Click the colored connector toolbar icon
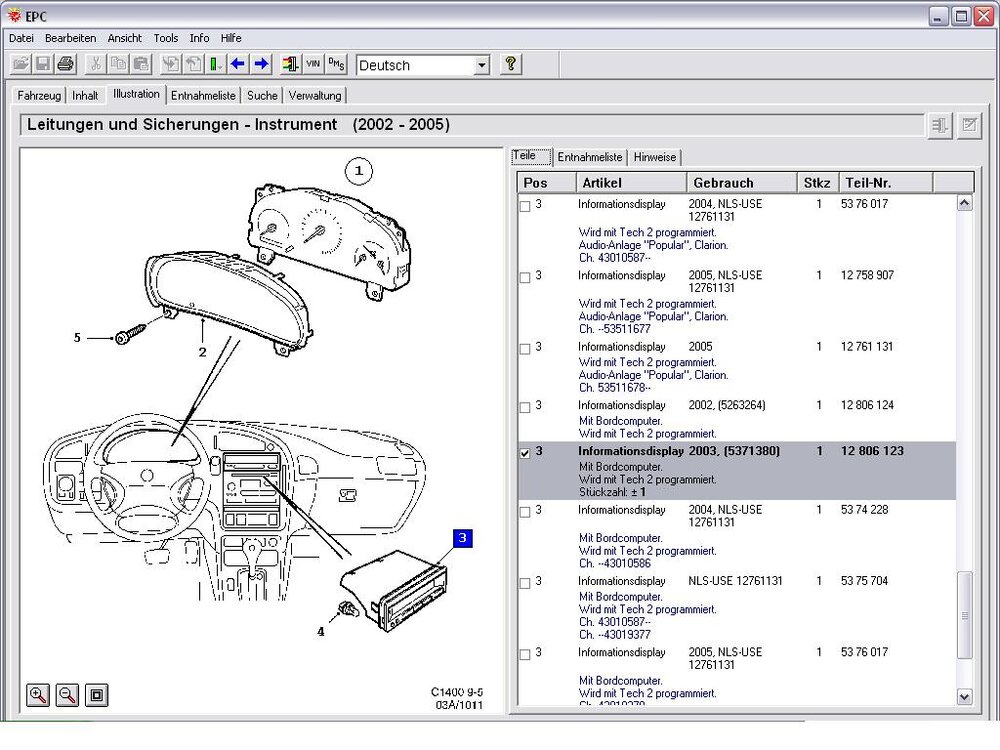 (290, 64)
